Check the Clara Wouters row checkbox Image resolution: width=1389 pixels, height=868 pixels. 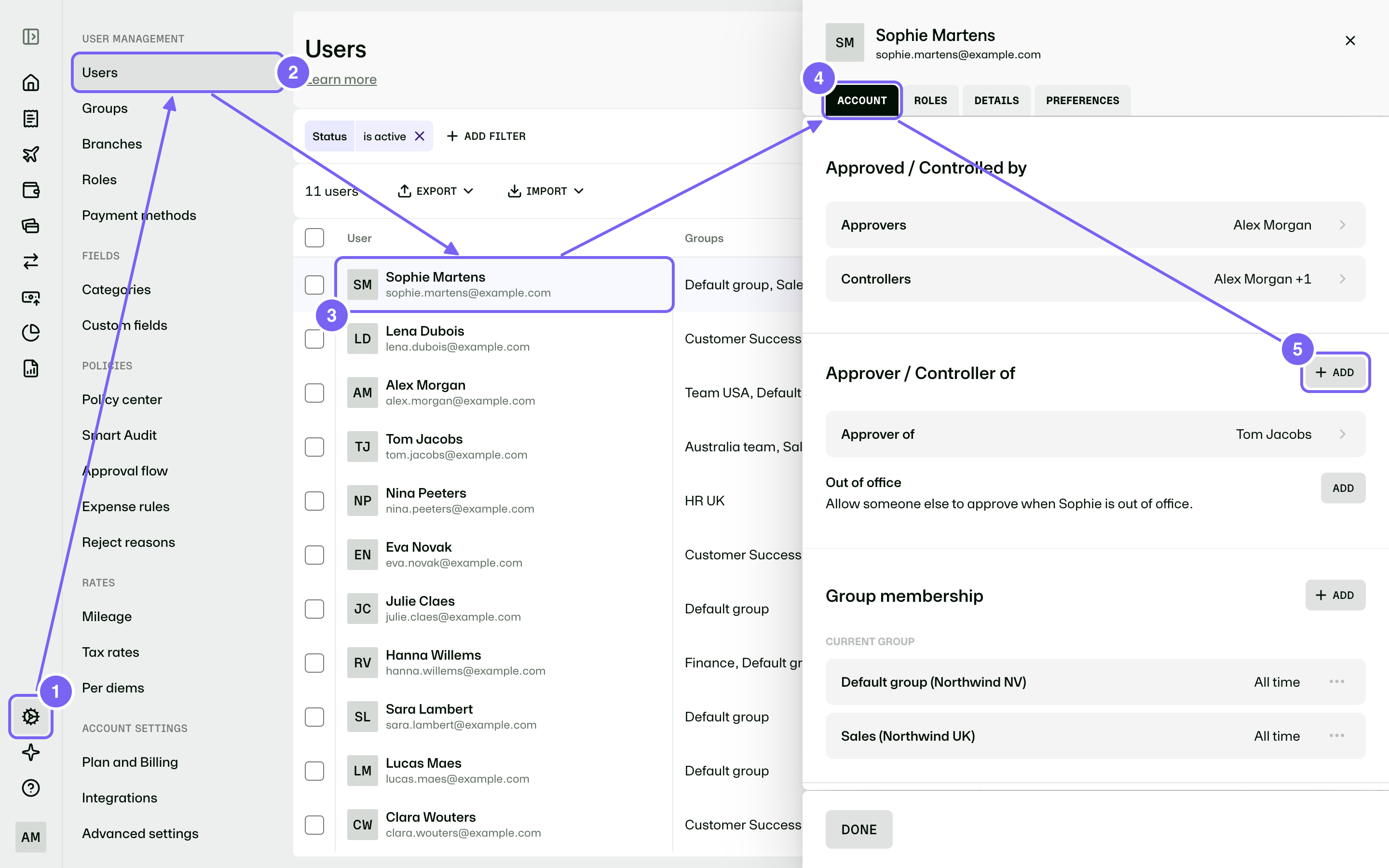[314, 825]
